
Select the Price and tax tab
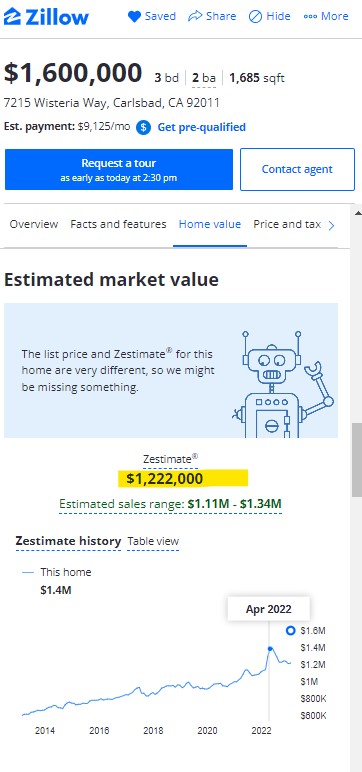pyautogui.click(x=287, y=225)
